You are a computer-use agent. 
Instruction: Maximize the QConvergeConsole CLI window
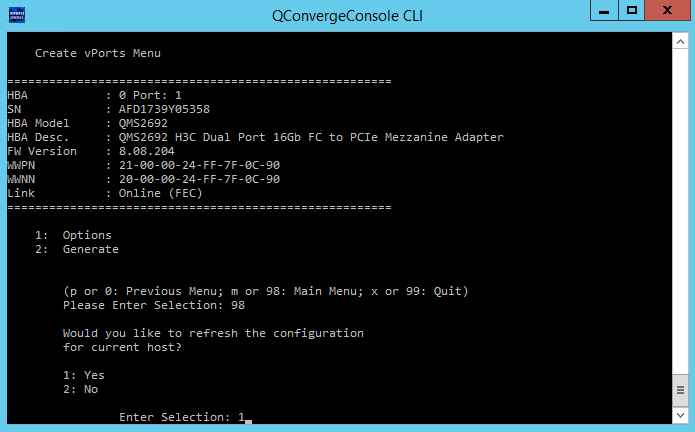coord(632,11)
